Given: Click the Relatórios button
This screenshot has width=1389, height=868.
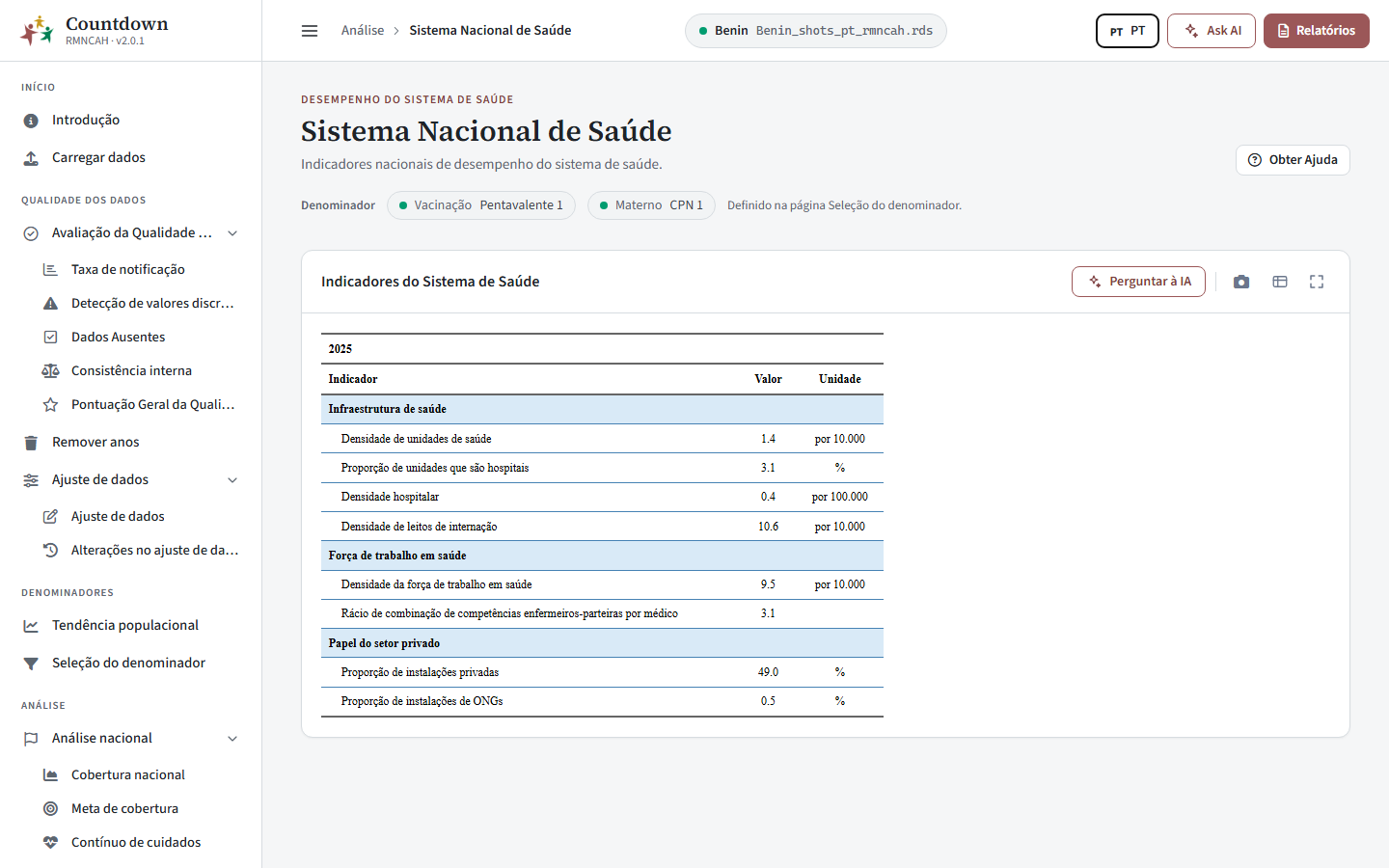Looking at the screenshot, I should pos(1316,31).
